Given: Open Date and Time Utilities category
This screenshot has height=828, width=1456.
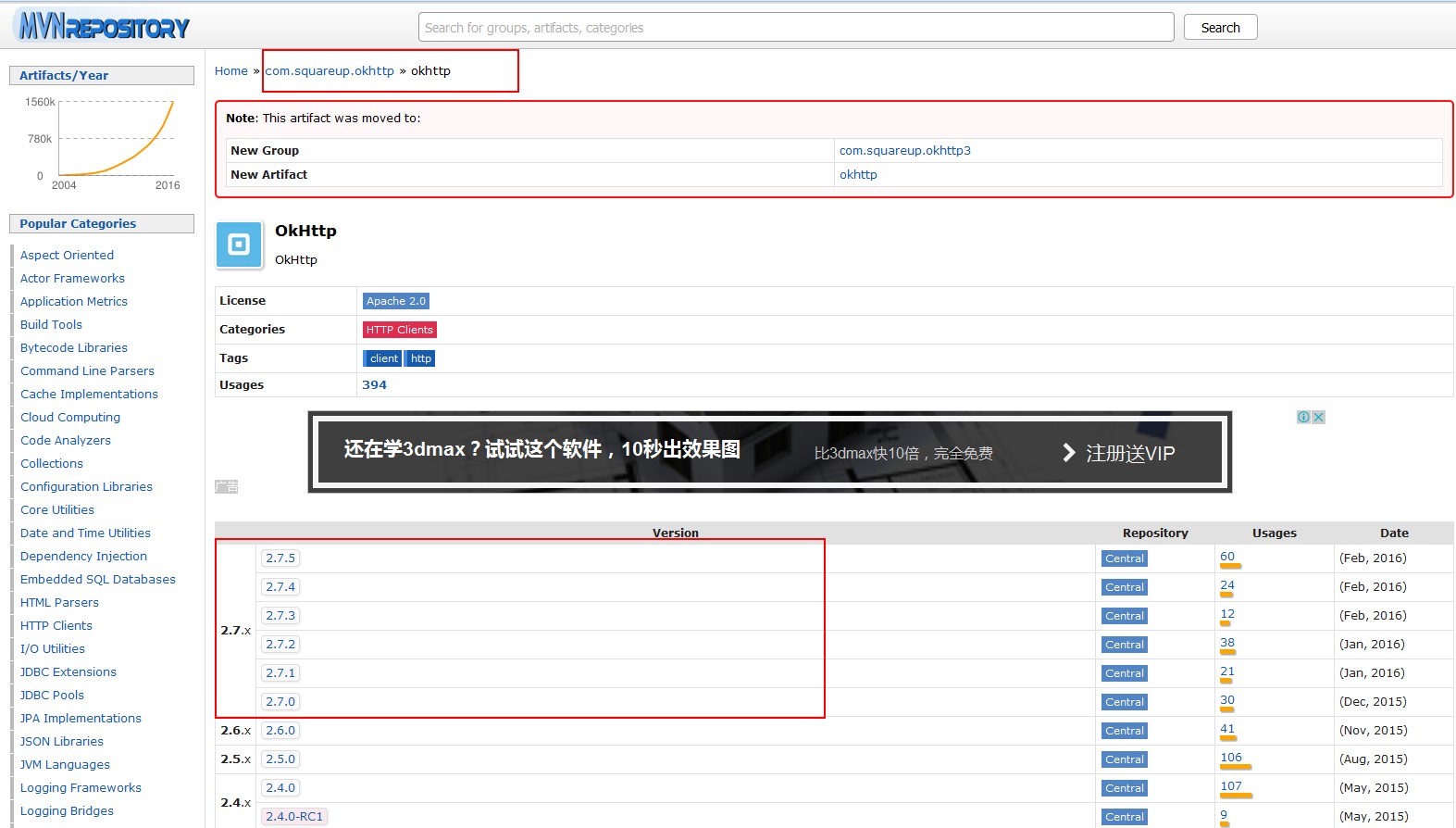Looking at the screenshot, I should click(x=85, y=533).
